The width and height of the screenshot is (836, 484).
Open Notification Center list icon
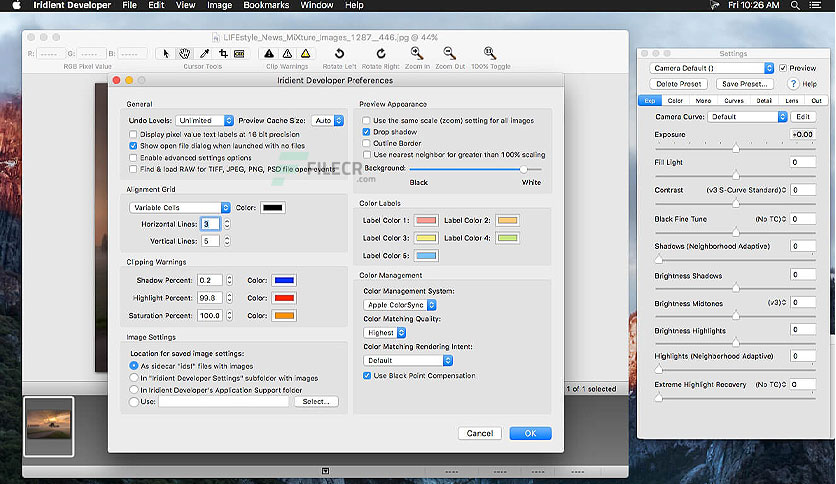pos(815,5)
